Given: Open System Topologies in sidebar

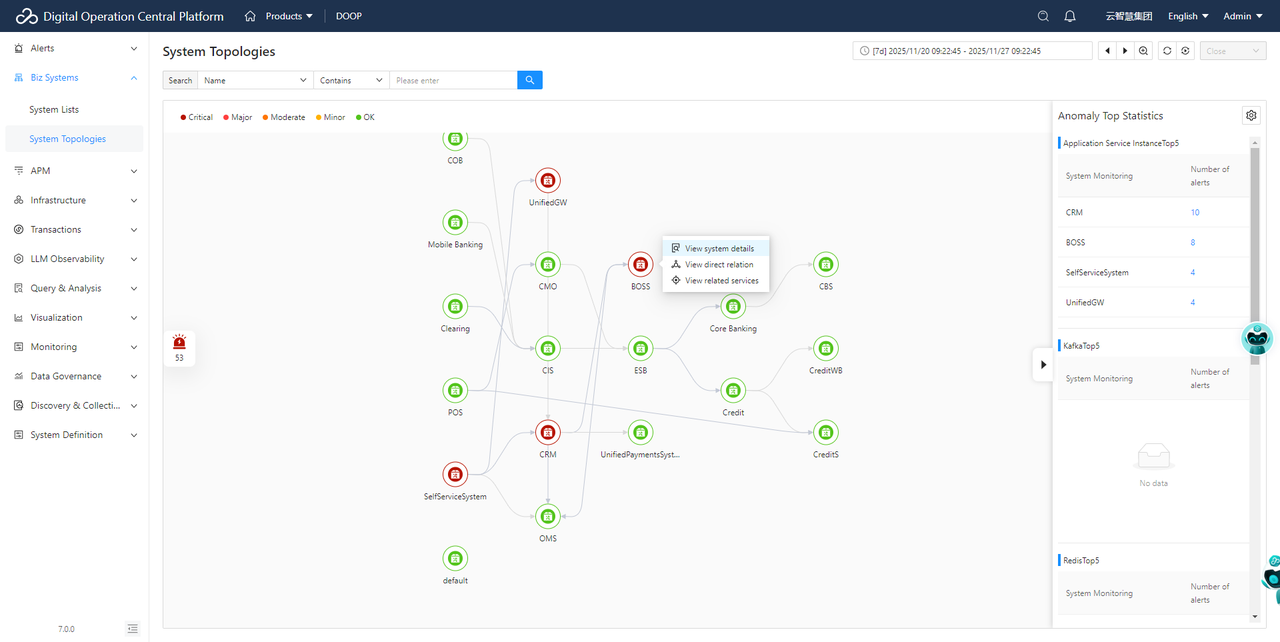Looking at the screenshot, I should click(x=74, y=139).
